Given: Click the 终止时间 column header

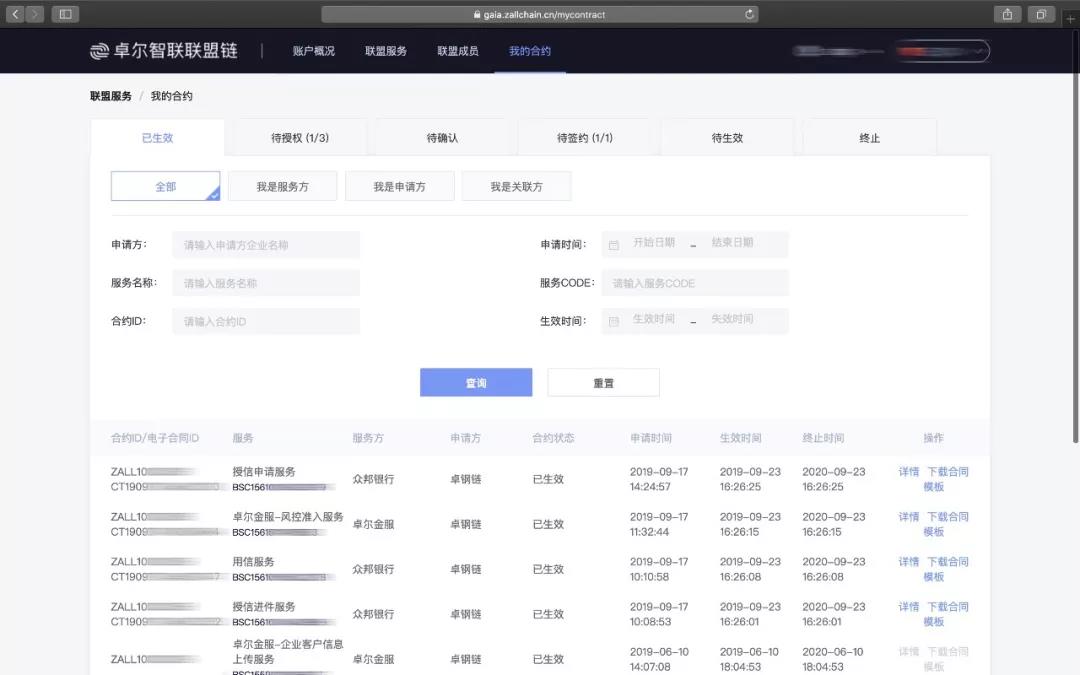Looking at the screenshot, I should click(823, 438).
